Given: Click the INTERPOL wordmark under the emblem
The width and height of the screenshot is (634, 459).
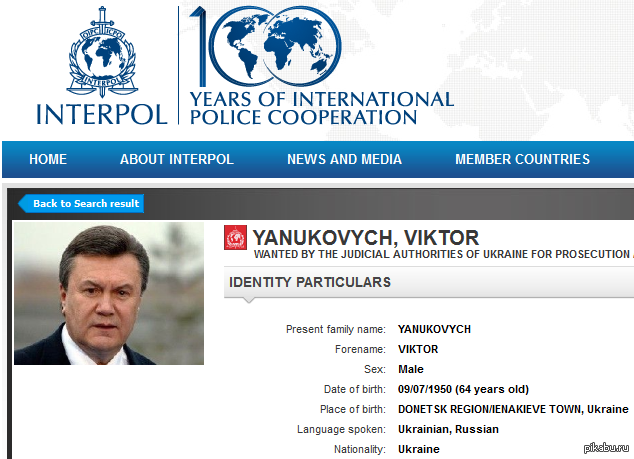Looking at the screenshot, I should click(101, 113).
